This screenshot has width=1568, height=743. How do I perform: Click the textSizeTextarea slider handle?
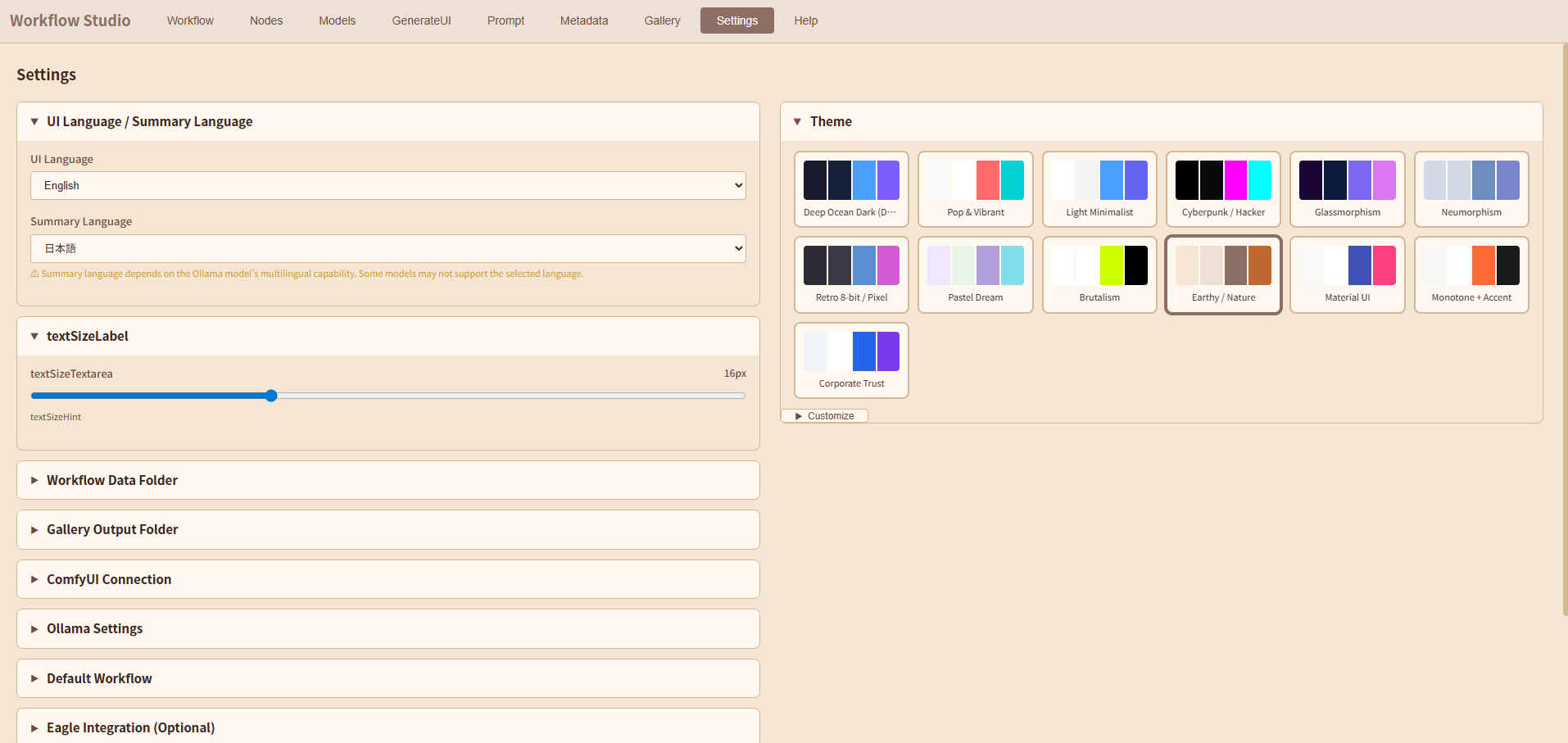pyautogui.click(x=271, y=396)
